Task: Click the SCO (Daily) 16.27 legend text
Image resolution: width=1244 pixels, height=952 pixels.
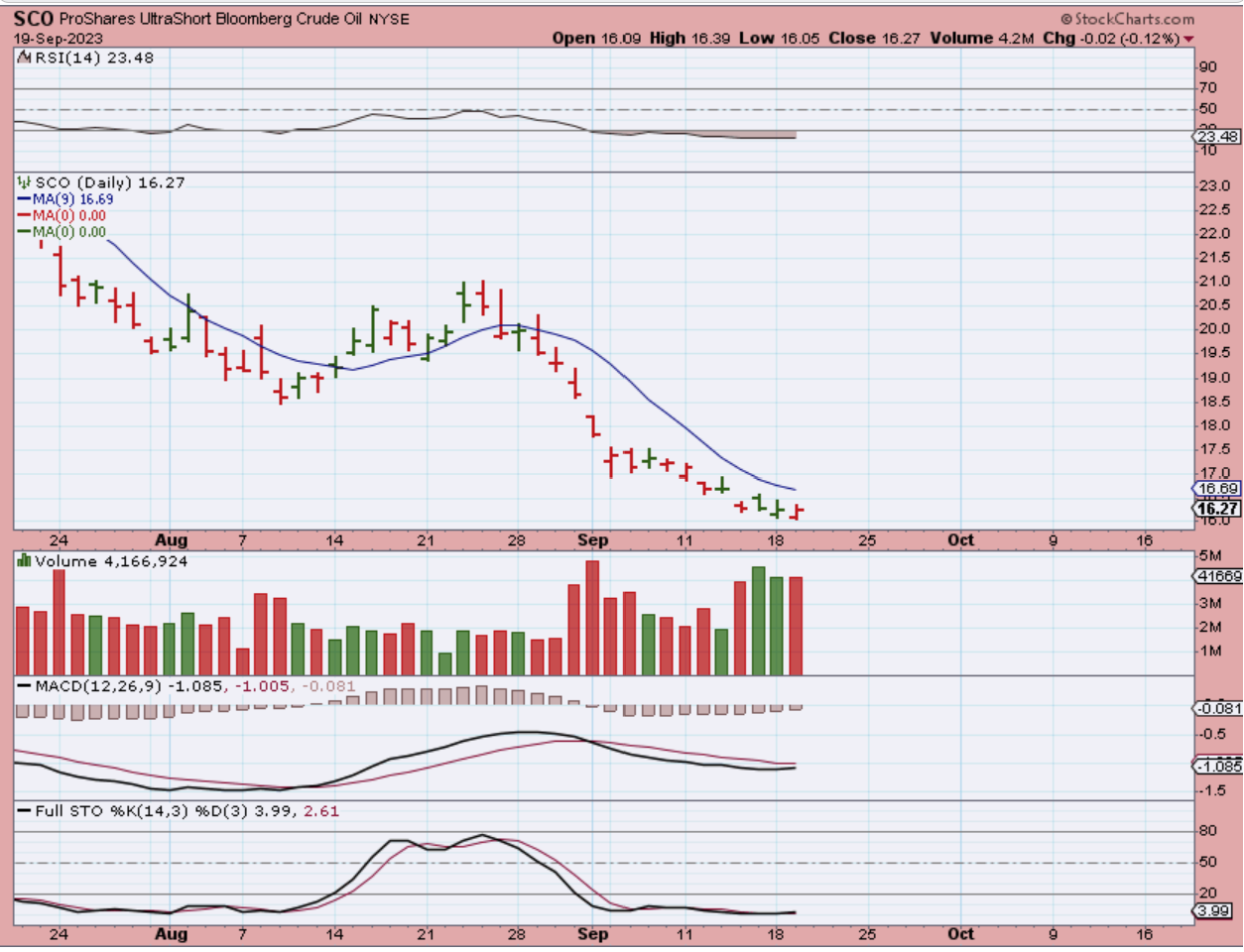Action: [109, 182]
